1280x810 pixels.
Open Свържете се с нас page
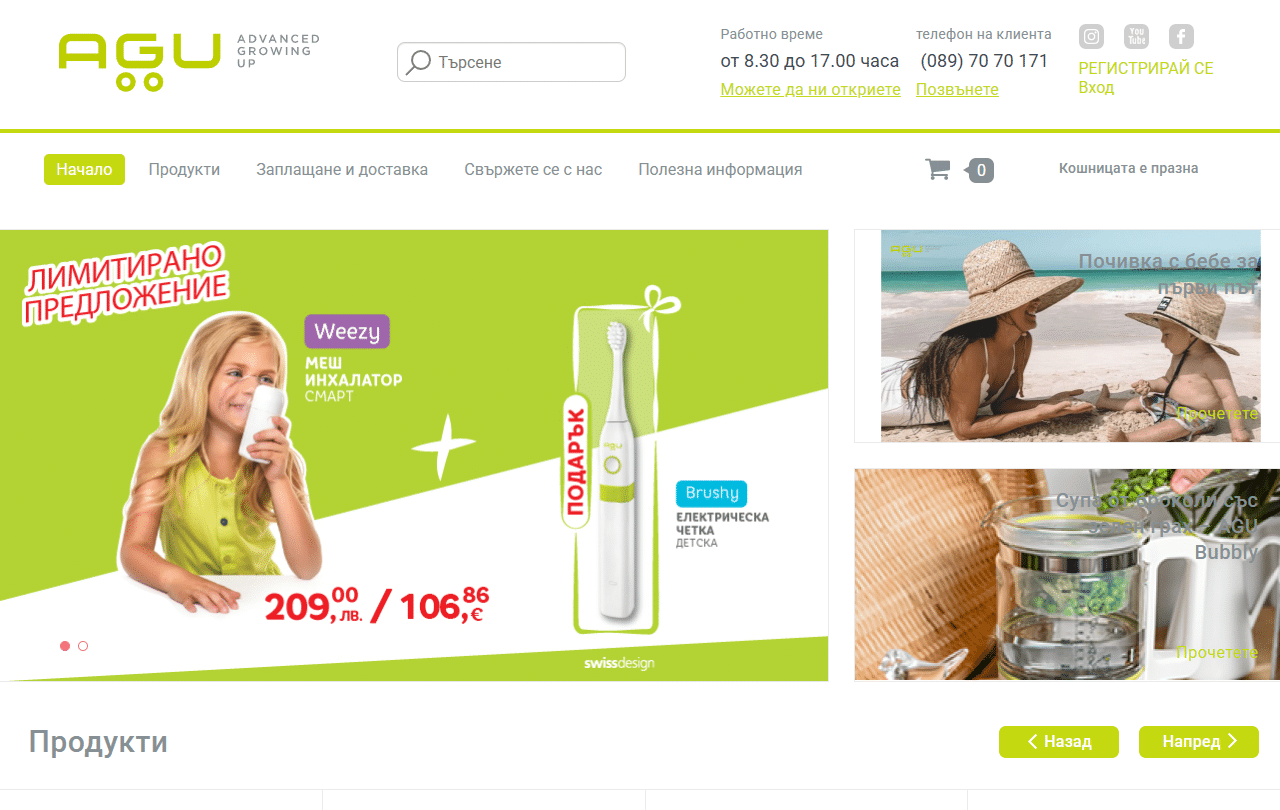pos(533,170)
